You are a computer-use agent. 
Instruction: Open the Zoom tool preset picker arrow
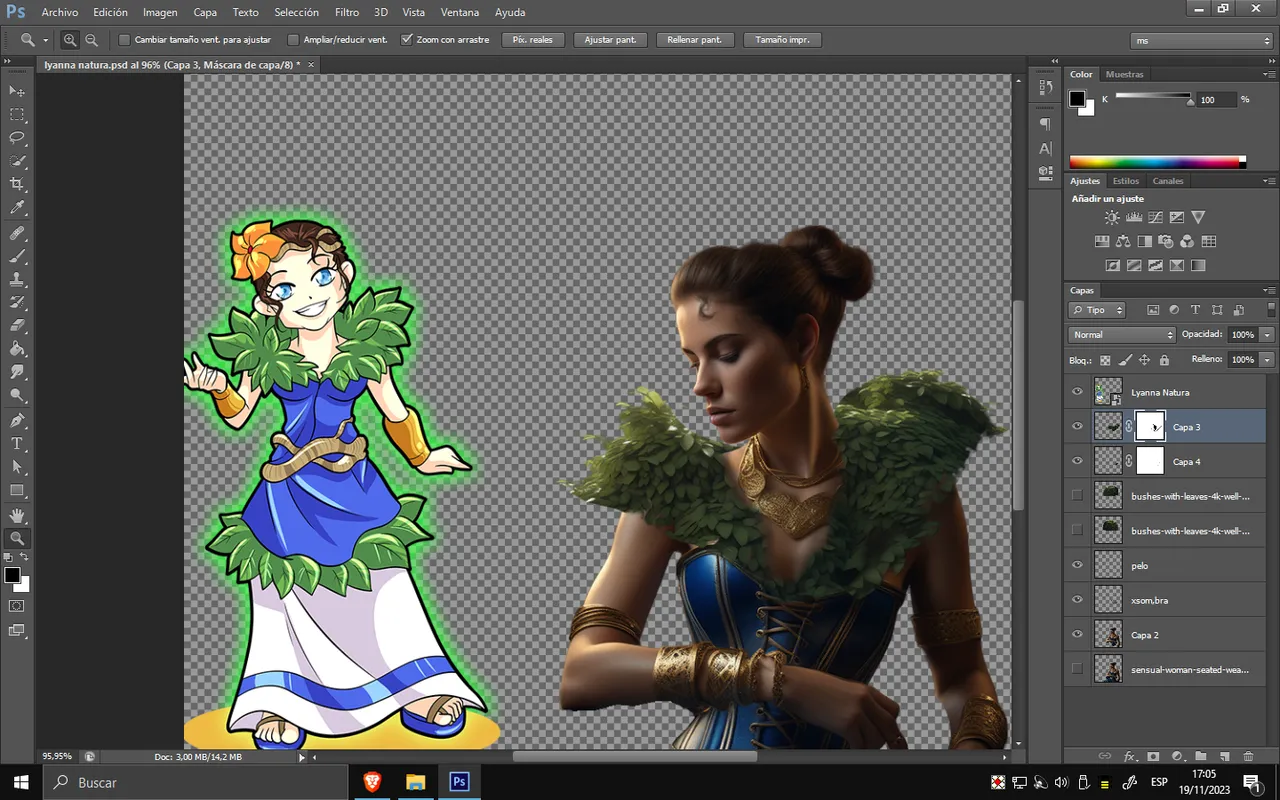pos(45,40)
